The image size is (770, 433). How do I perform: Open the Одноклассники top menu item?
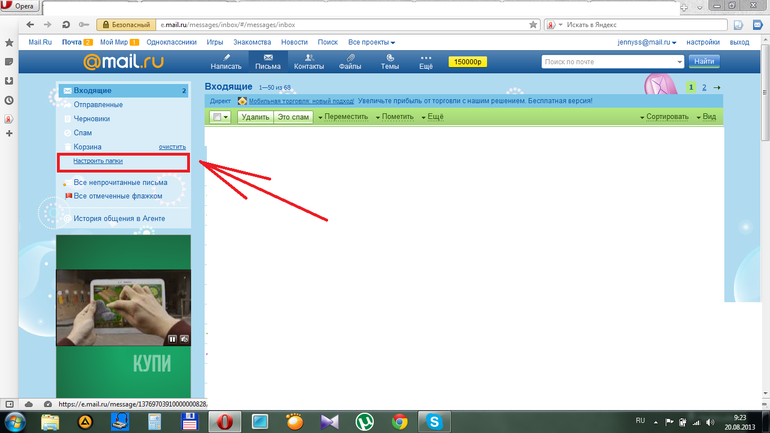tap(171, 42)
